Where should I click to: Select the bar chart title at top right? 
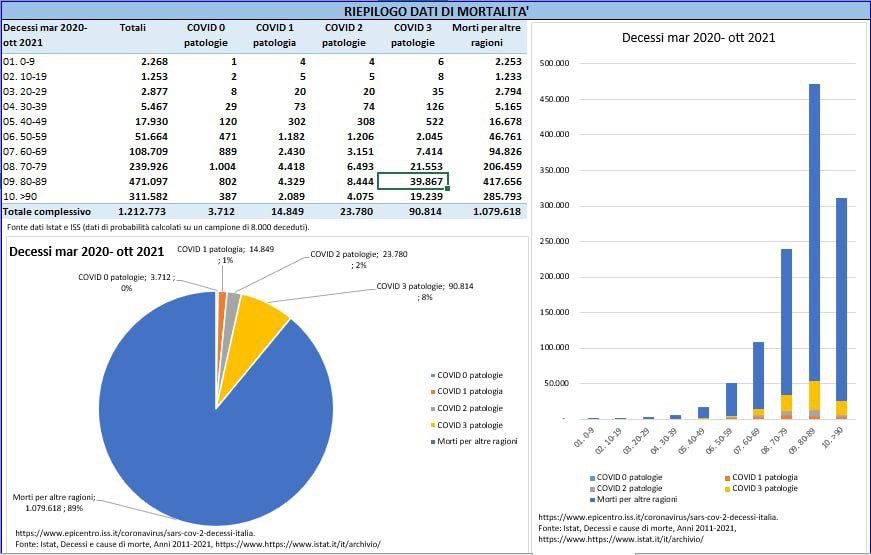tap(698, 38)
